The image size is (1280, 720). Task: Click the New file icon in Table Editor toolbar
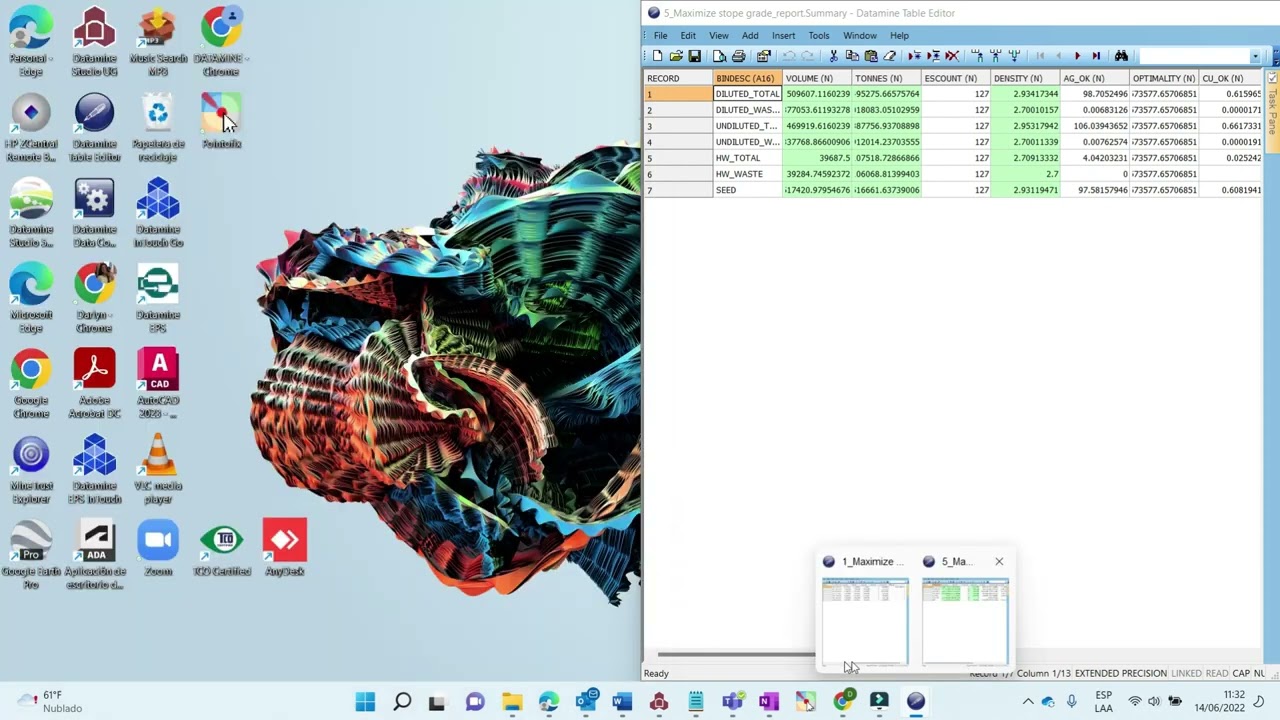coord(657,56)
